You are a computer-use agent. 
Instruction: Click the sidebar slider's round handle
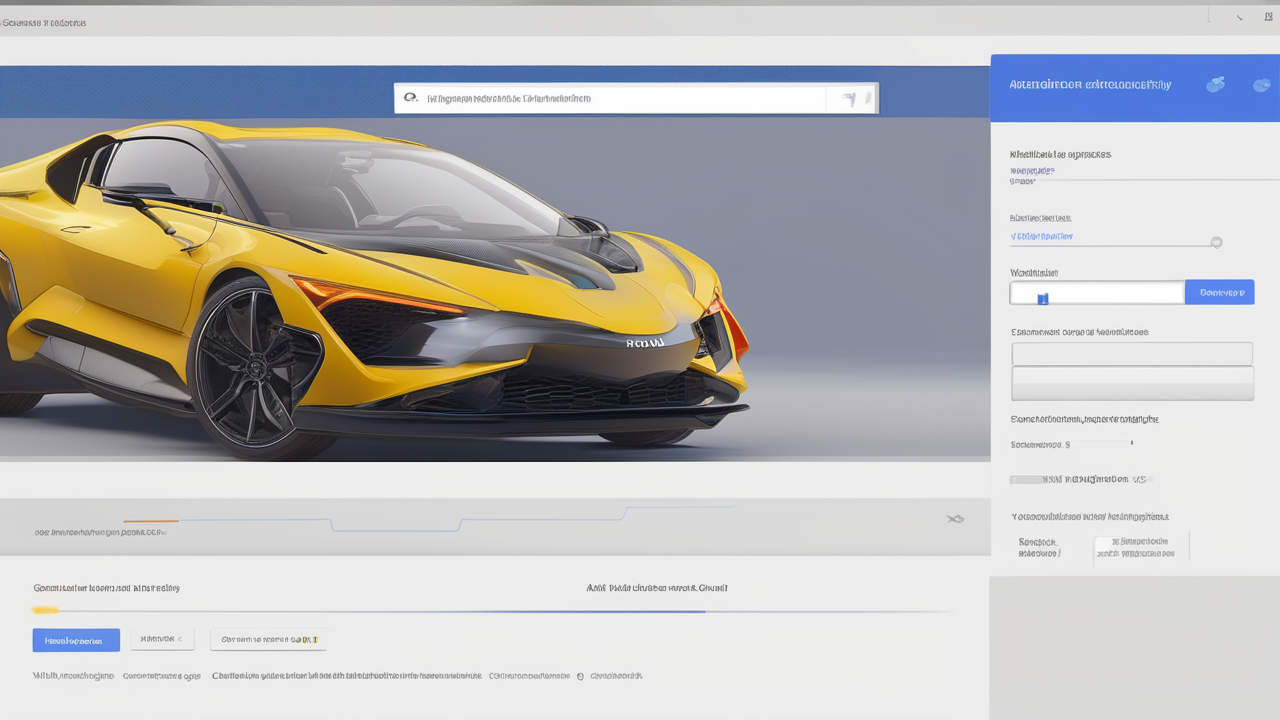point(1216,242)
